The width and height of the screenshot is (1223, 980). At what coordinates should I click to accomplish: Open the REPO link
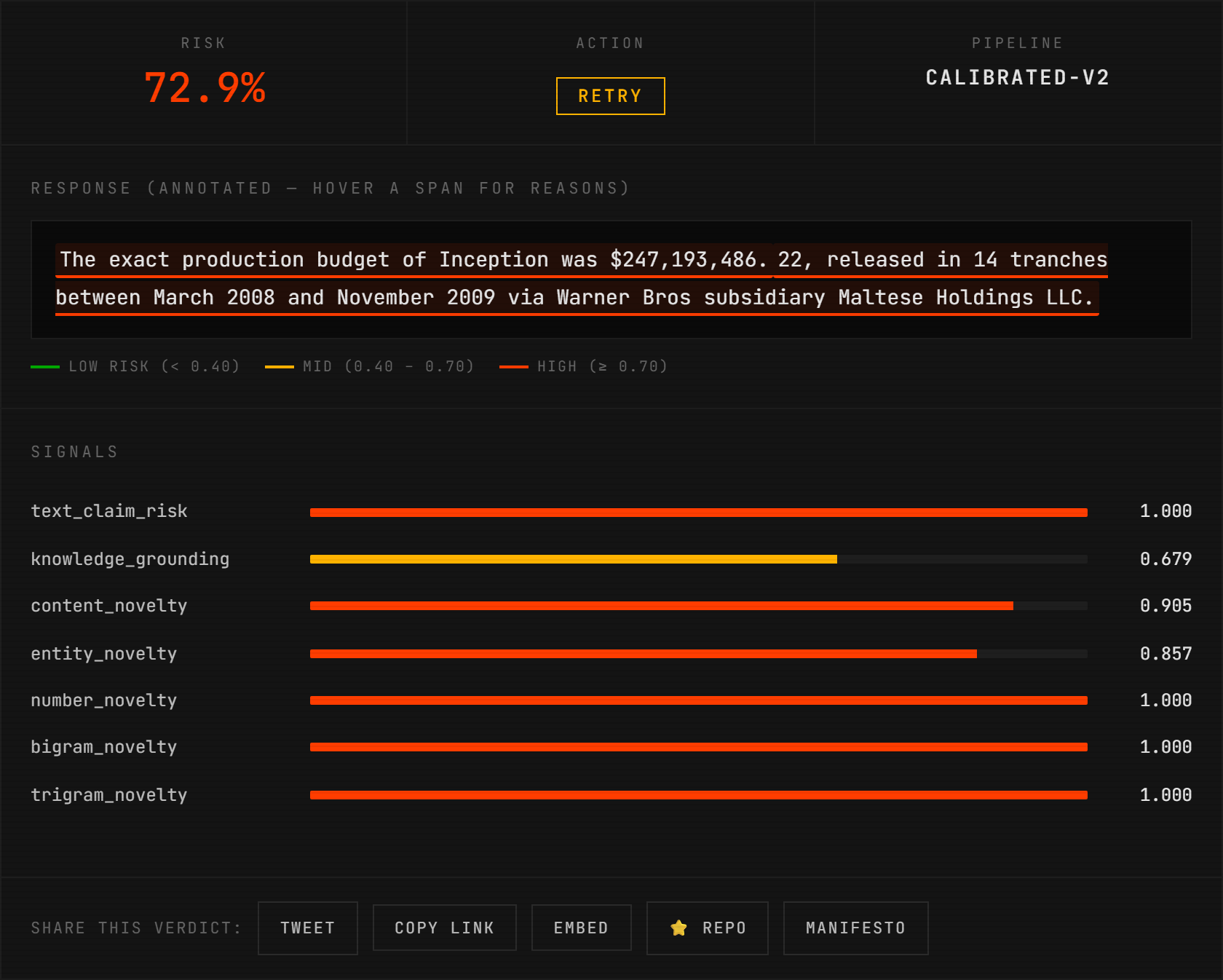(706, 928)
